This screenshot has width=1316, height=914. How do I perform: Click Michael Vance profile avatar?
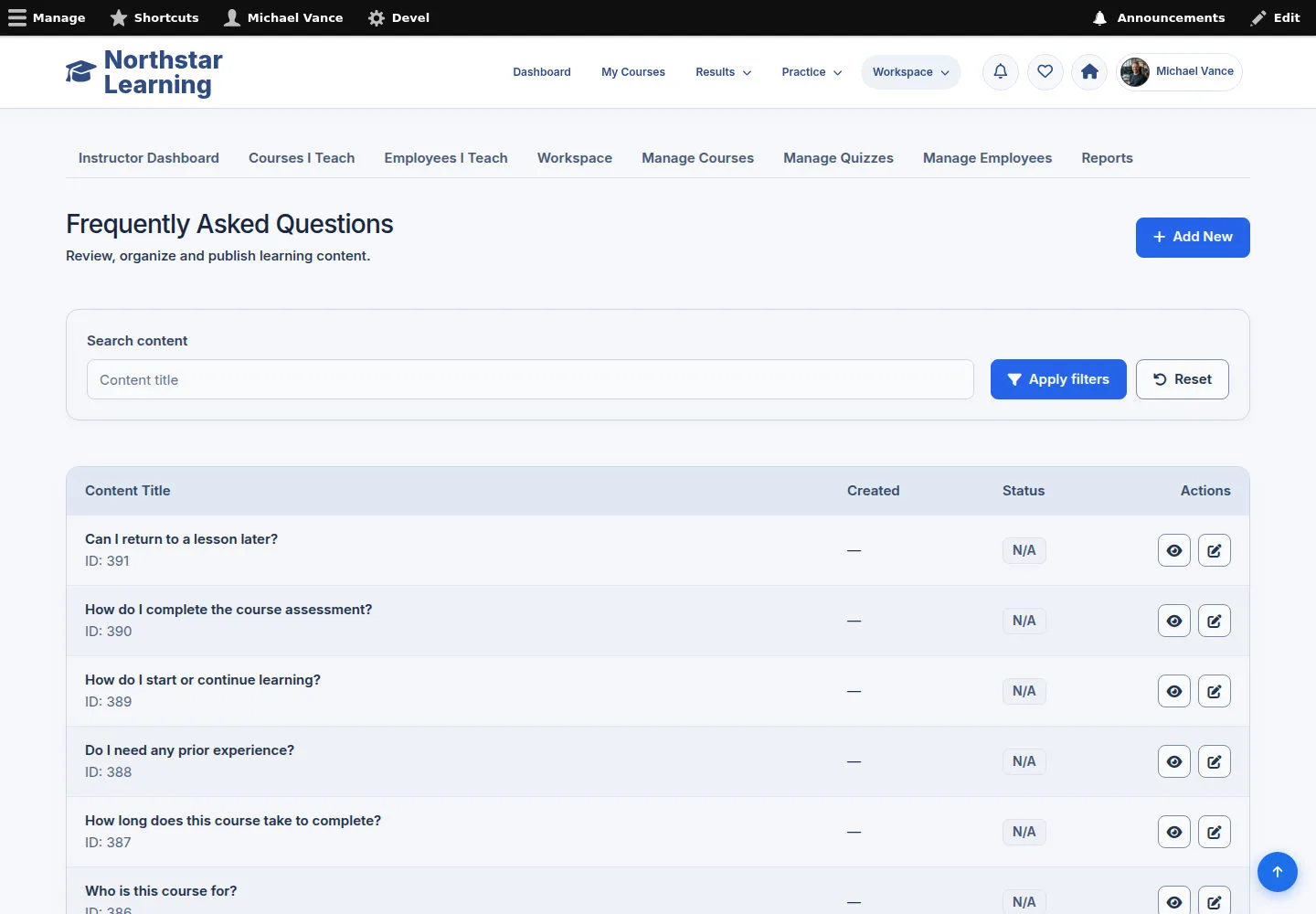[x=1135, y=72]
